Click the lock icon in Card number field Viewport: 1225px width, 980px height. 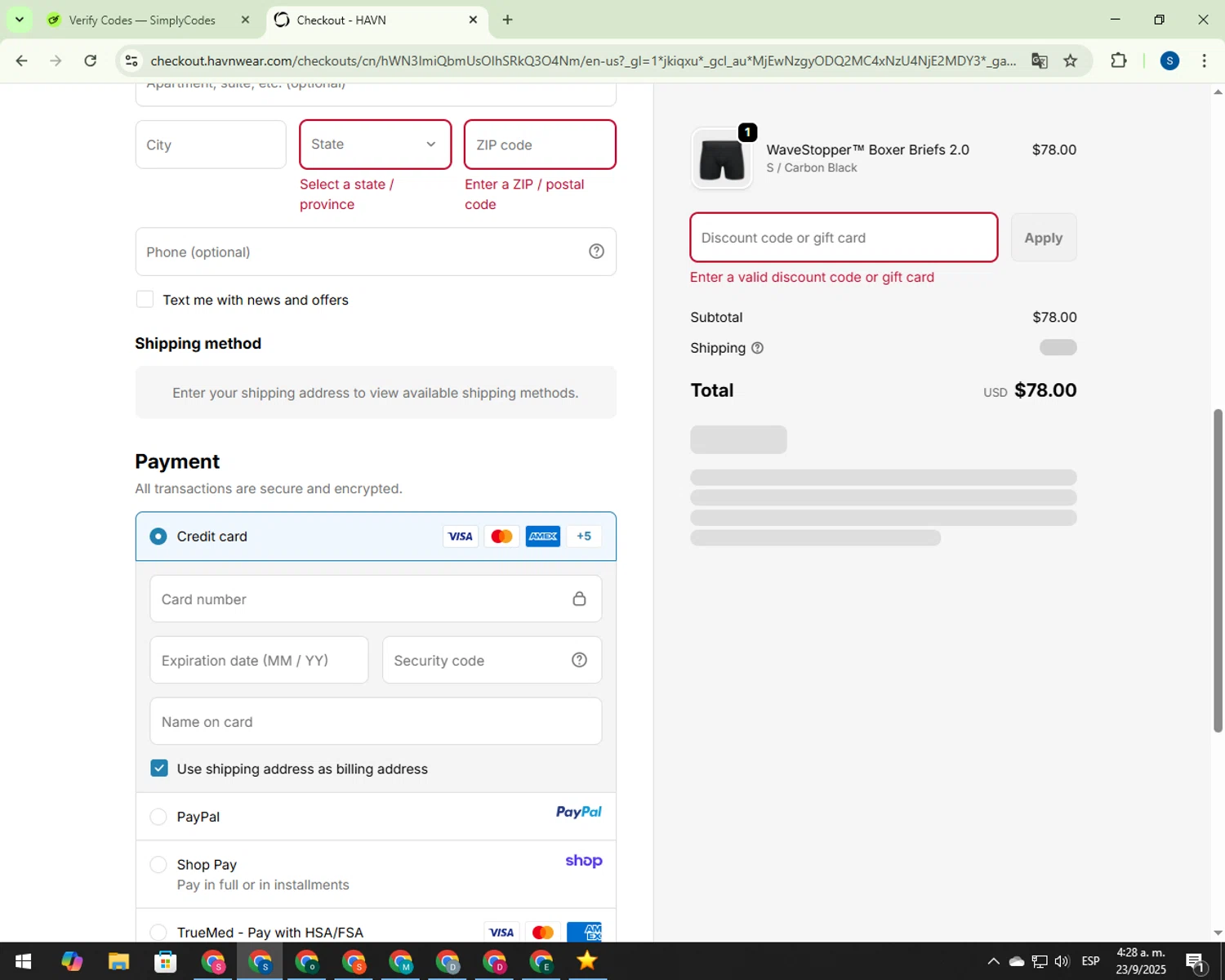(579, 599)
